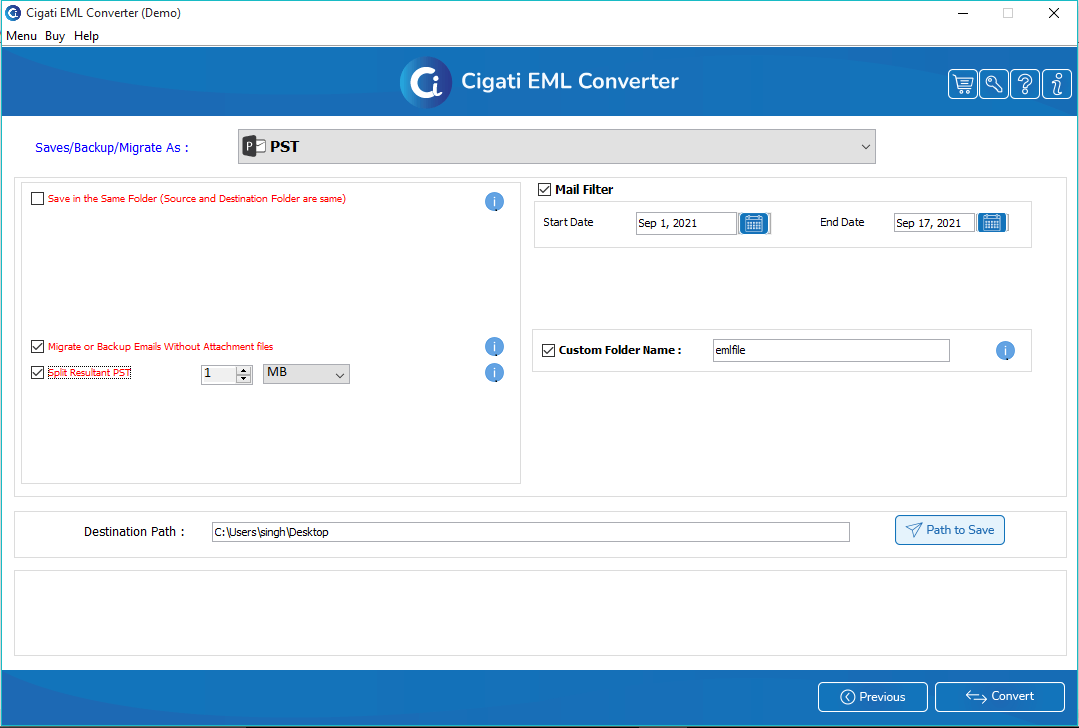Viewport: 1079px width, 728px height.
Task: Uncheck Migrate or Backup Emails Without Attachment
Action: [x=38, y=346]
